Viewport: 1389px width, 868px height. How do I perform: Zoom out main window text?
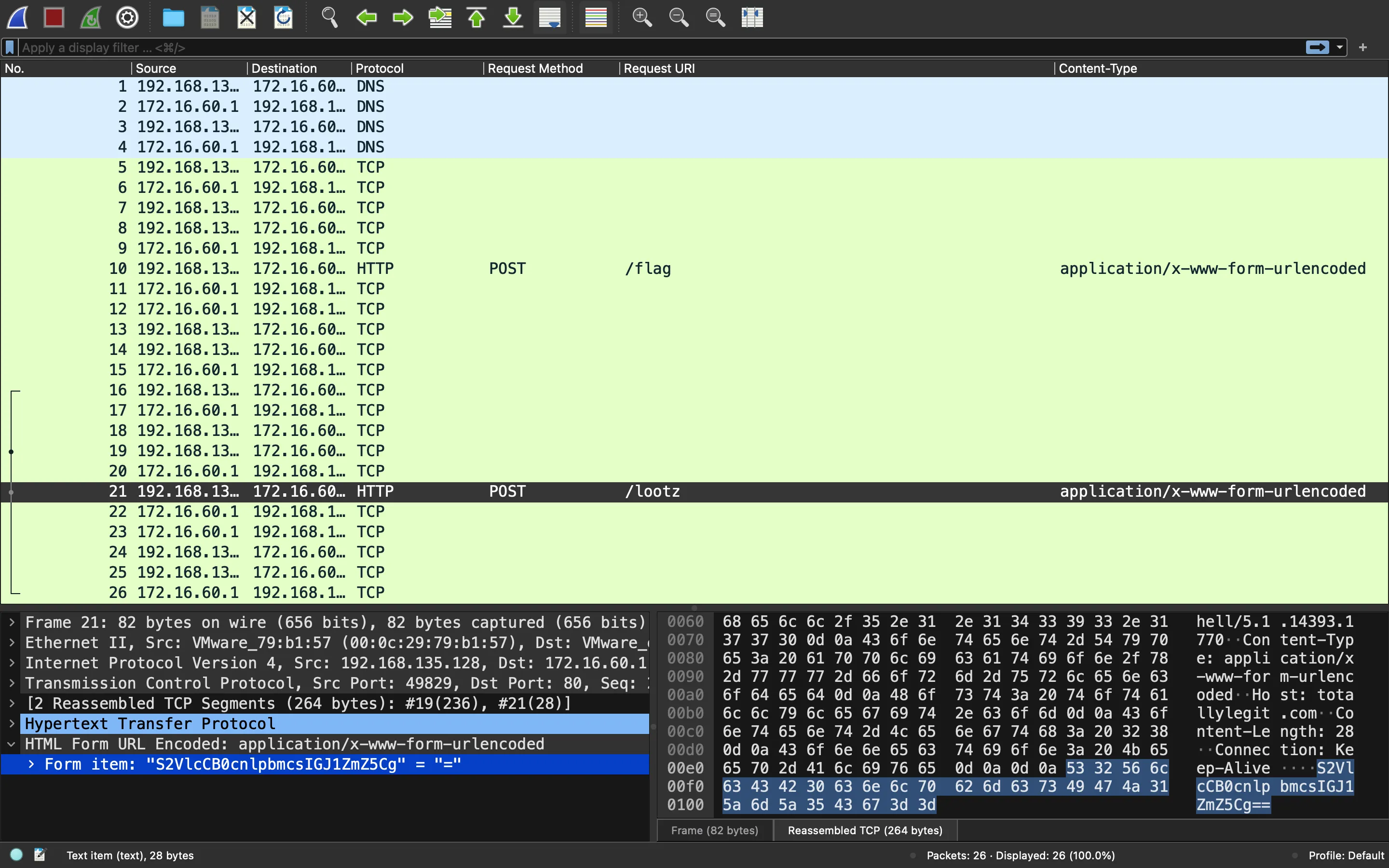(679, 17)
